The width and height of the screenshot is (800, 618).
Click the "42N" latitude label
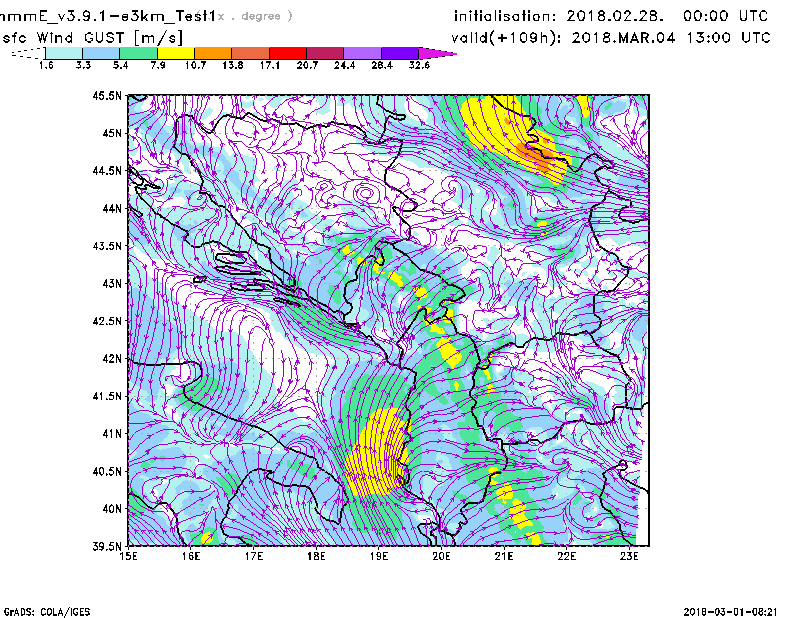[112, 359]
